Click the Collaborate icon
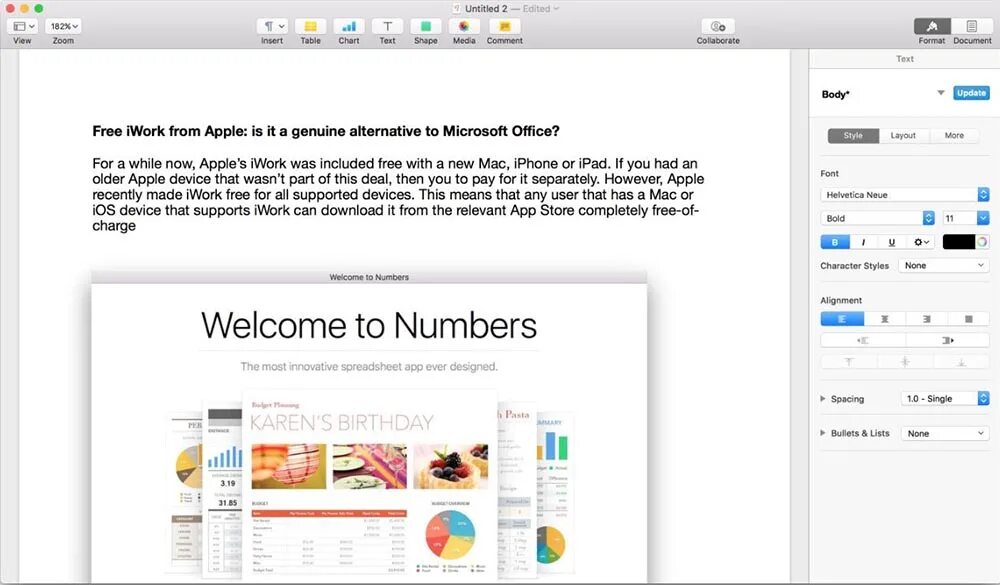The height and width of the screenshot is (585, 1000). coord(718,26)
